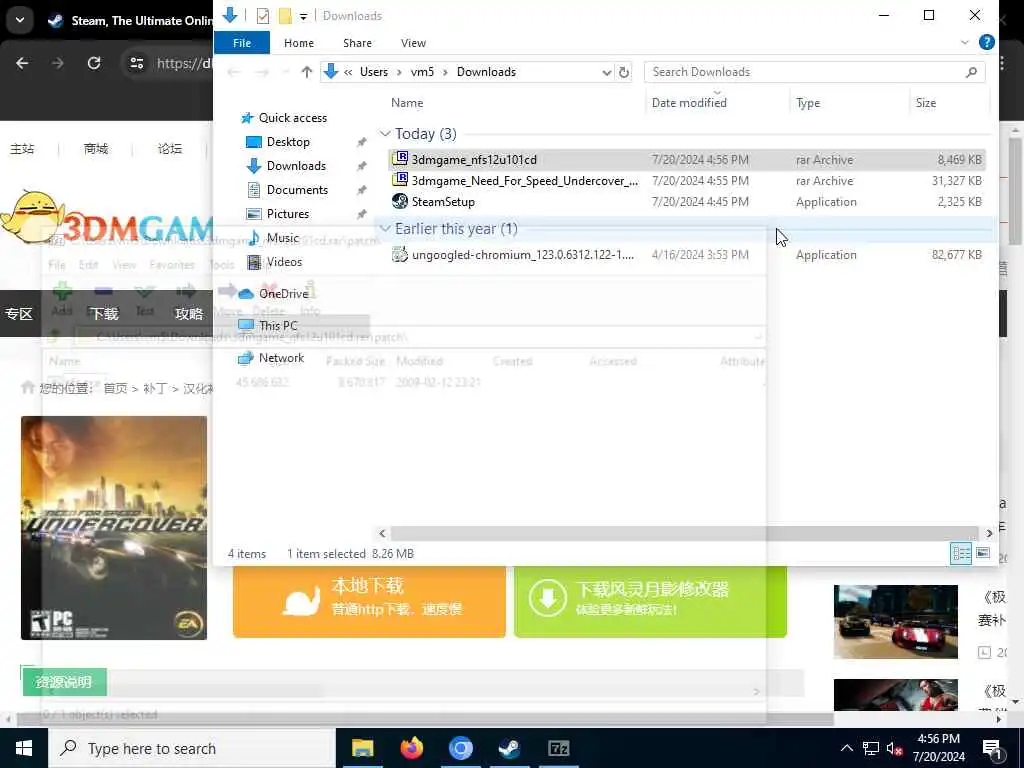Image resolution: width=1024 pixels, height=768 pixels.
Task: Expand the ribbon with the chevron
Action: [x=965, y=42]
